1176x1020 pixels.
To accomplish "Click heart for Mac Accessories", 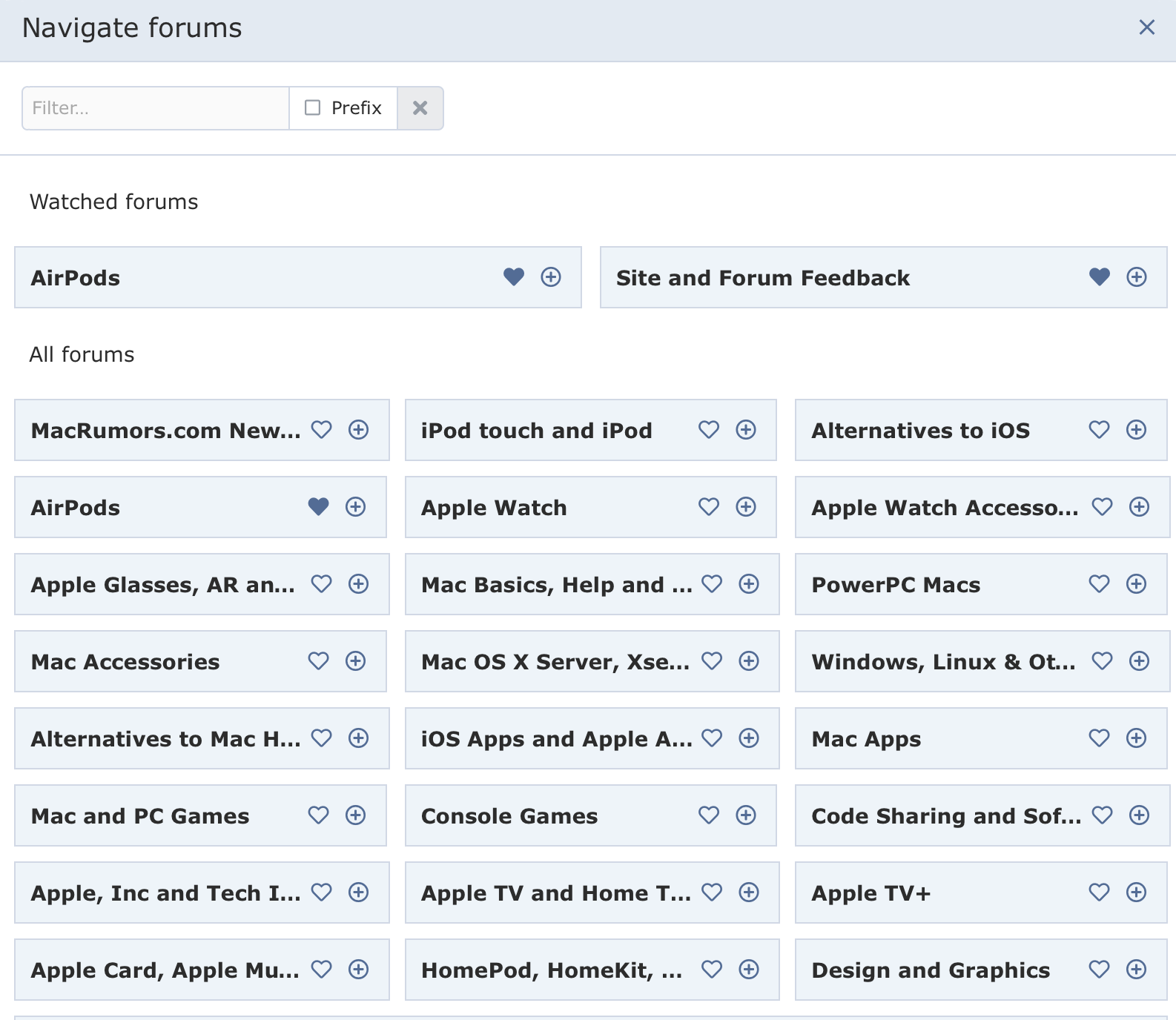I will [319, 661].
